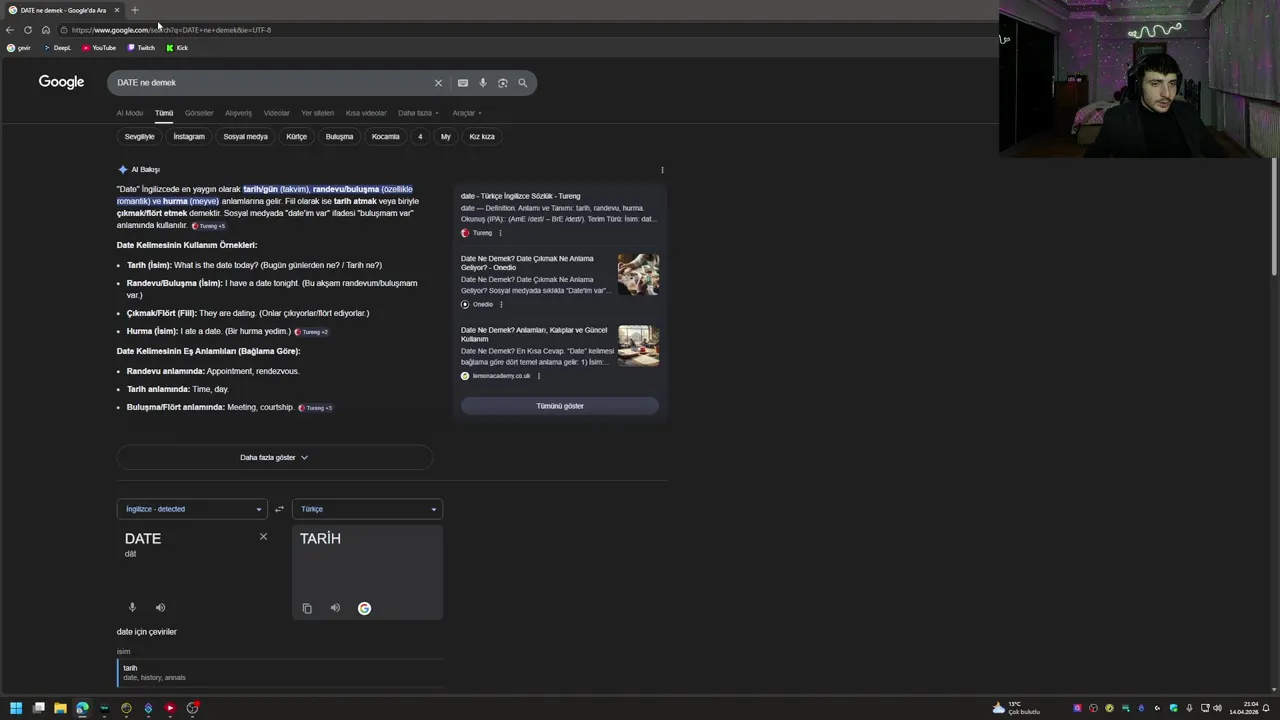This screenshot has width=1280, height=720.
Task: Click the page vertical scrollbar
Action: (1273, 215)
